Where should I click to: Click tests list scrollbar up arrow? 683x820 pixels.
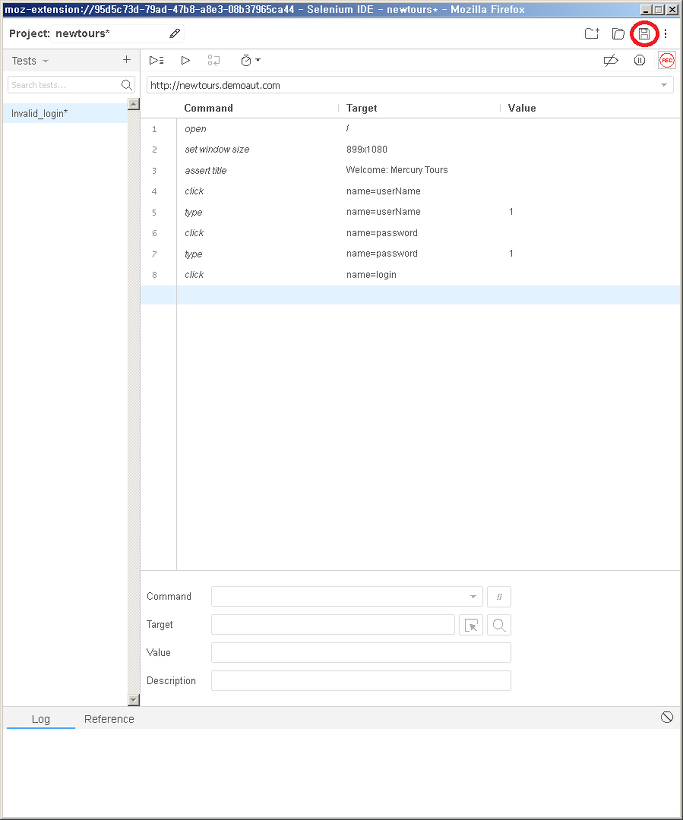pyautogui.click(x=134, y=104)
